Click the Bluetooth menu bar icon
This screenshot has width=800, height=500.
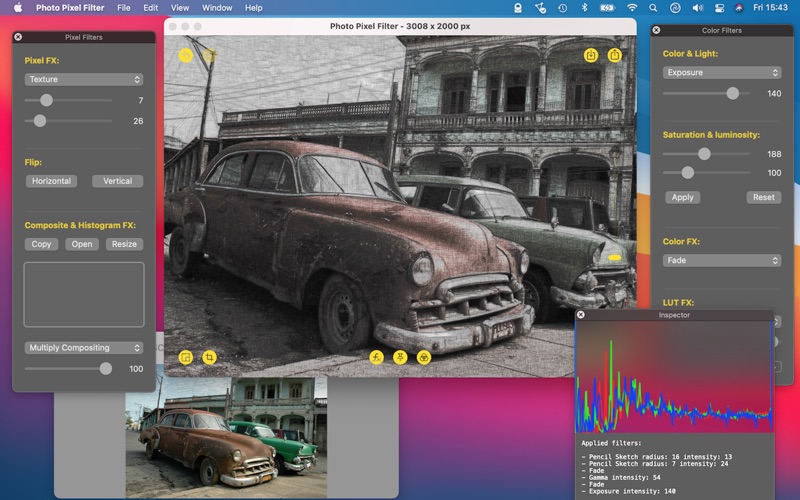[585, 8]
